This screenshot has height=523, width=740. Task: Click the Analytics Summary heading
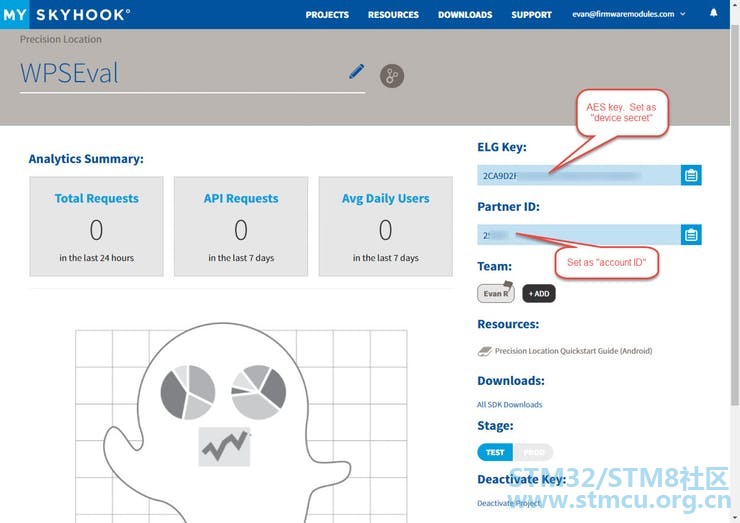click(86, 159)
